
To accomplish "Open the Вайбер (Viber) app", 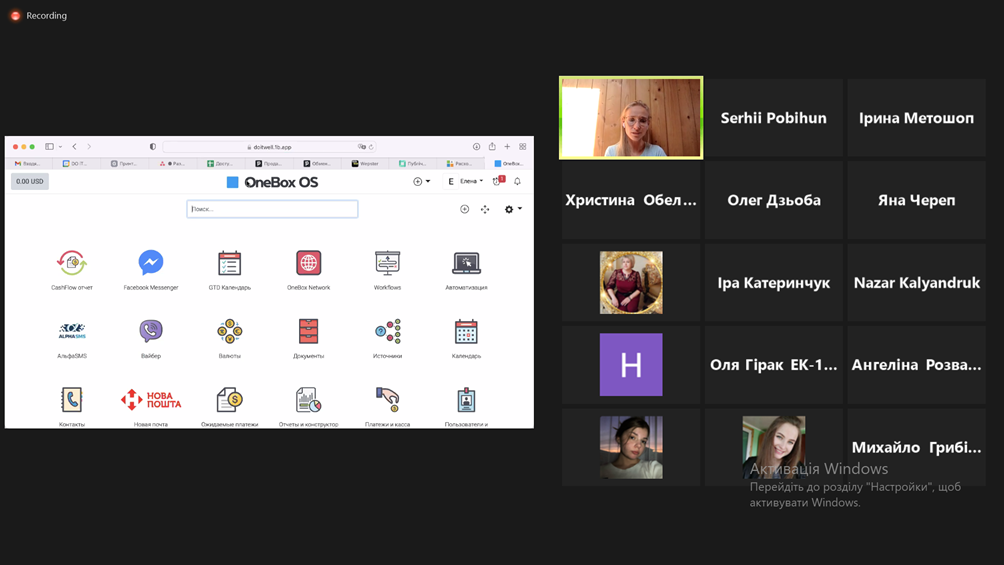I will (x=150, y=331).
